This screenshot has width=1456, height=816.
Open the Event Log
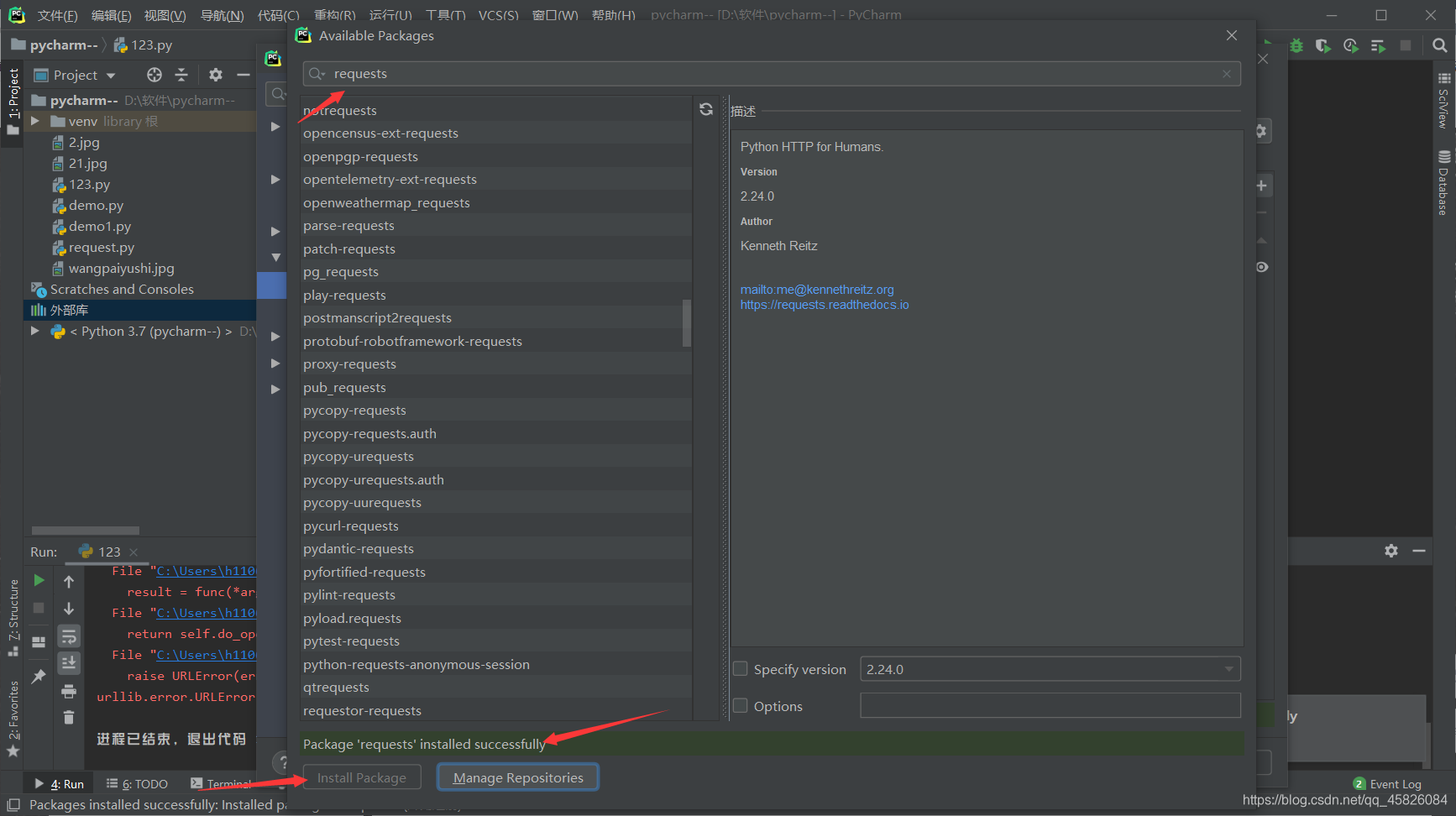(x=1387, y=784)
